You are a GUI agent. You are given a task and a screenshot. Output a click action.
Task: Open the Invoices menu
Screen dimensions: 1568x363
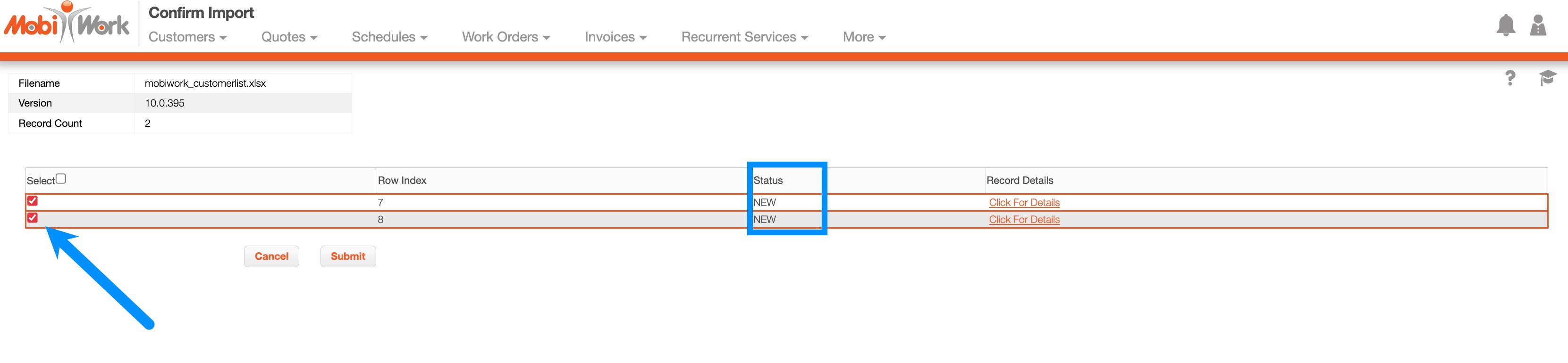point(615,37)
